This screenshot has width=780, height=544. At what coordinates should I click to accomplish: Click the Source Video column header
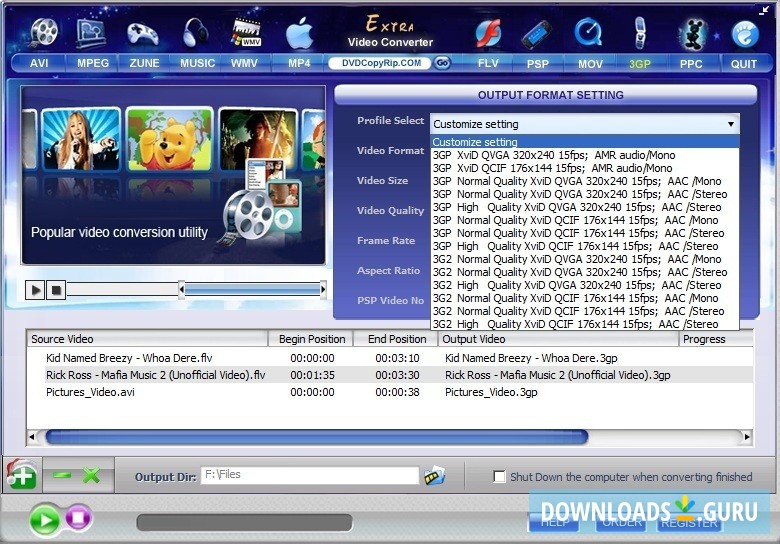[x=147, y=339]
